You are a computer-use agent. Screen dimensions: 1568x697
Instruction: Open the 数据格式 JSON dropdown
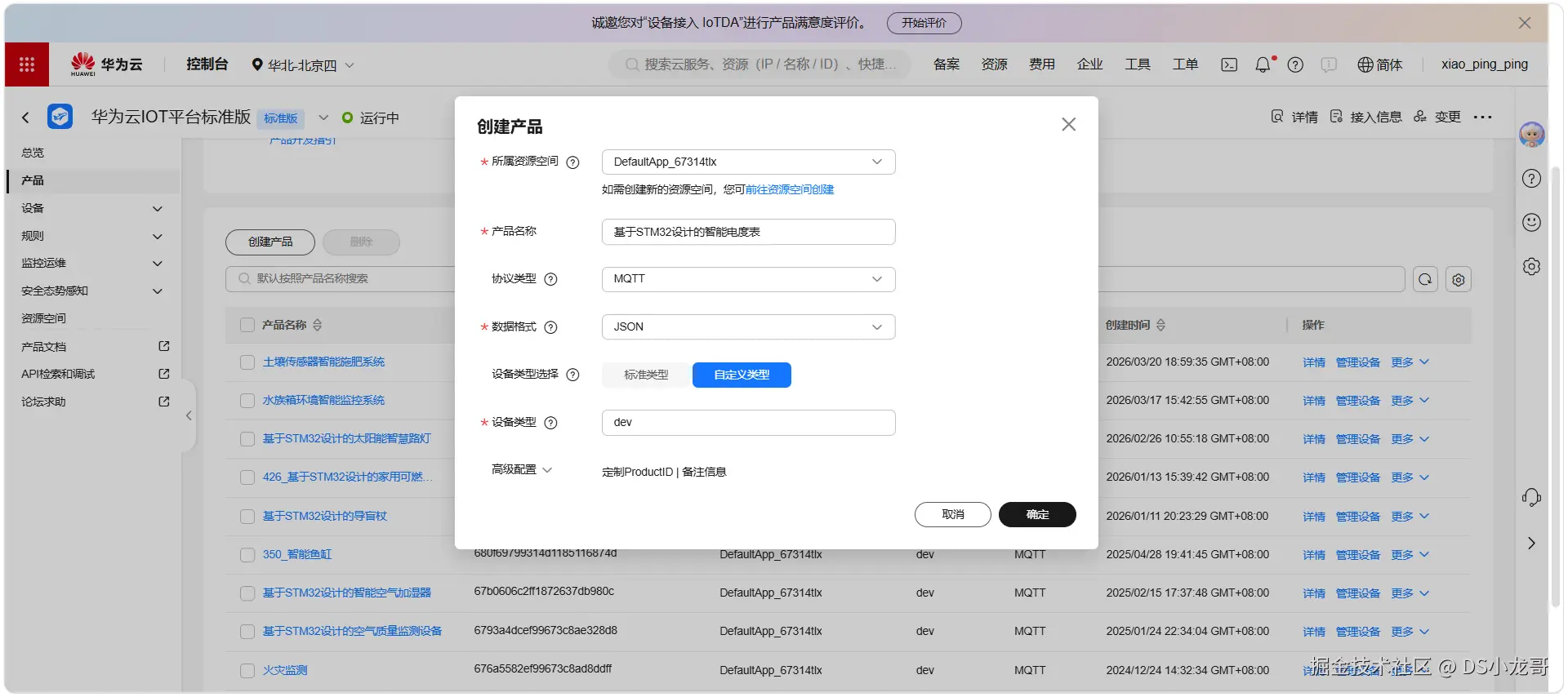tap(748, 326)
